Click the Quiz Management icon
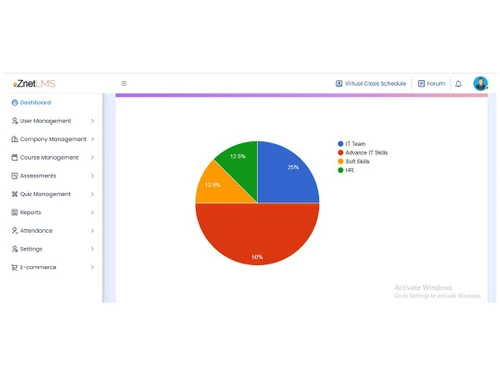 tap(14, 194)
